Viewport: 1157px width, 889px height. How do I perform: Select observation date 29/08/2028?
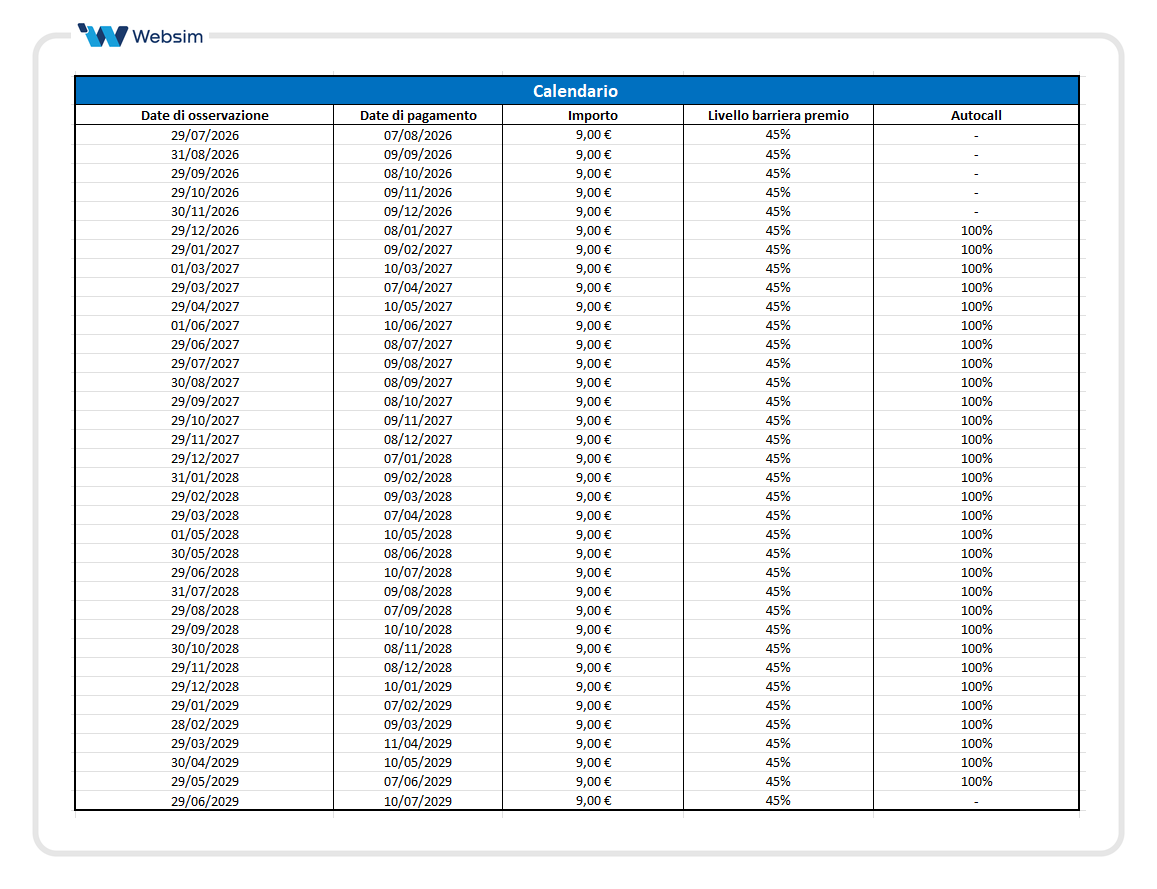[x=204, y=610]
